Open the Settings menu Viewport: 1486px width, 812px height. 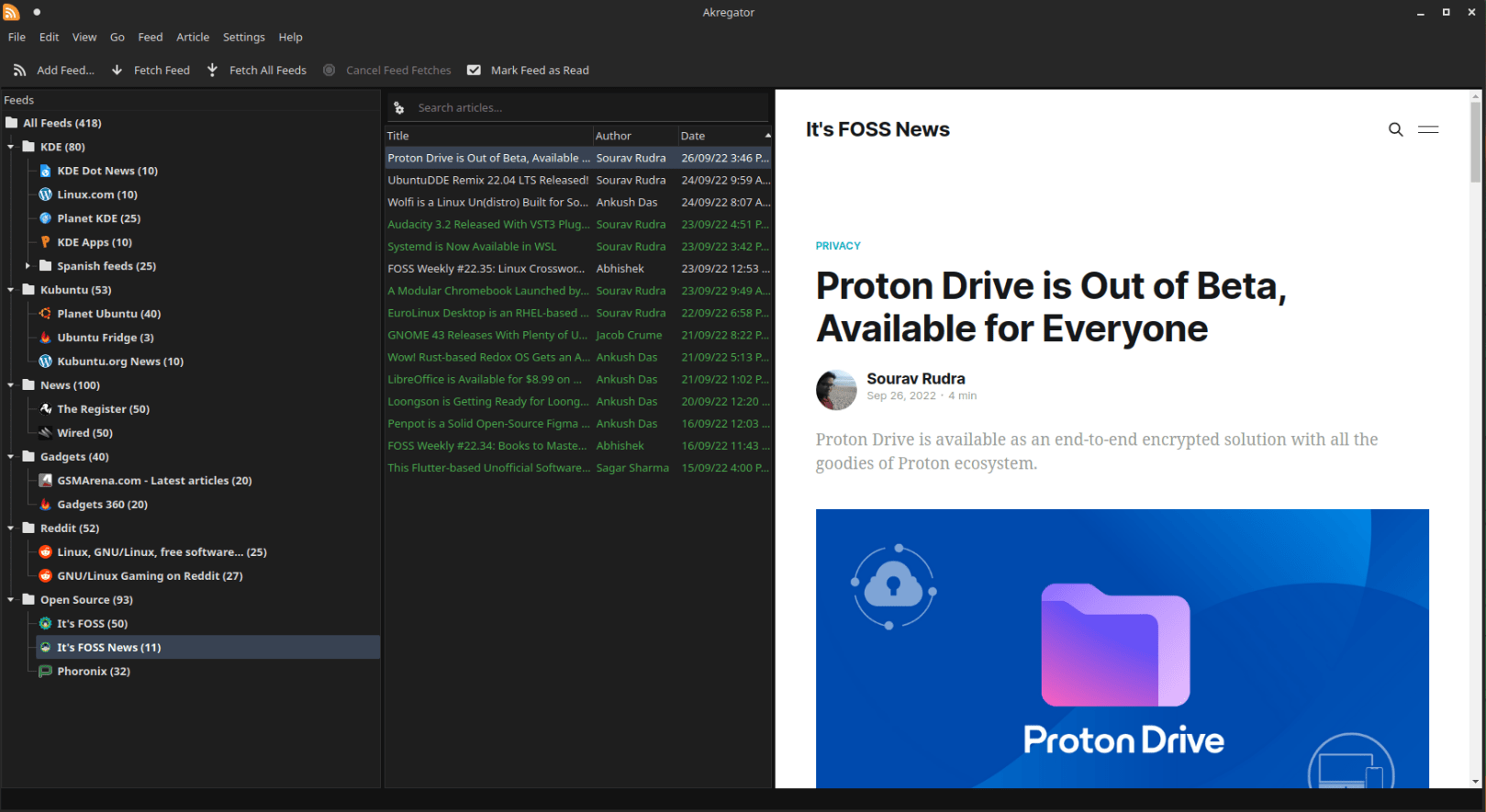244,38
